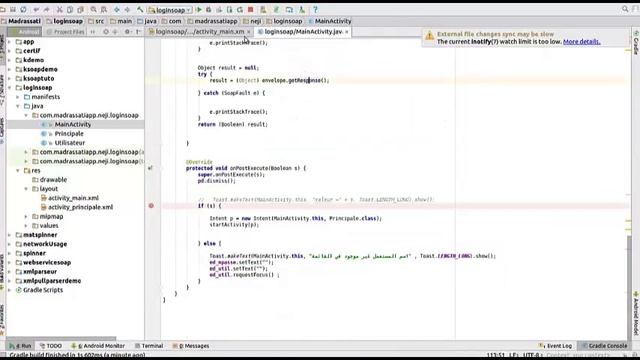Click the Forward navigation arrow icon
The image size is (640, 360).
(127, 9)
